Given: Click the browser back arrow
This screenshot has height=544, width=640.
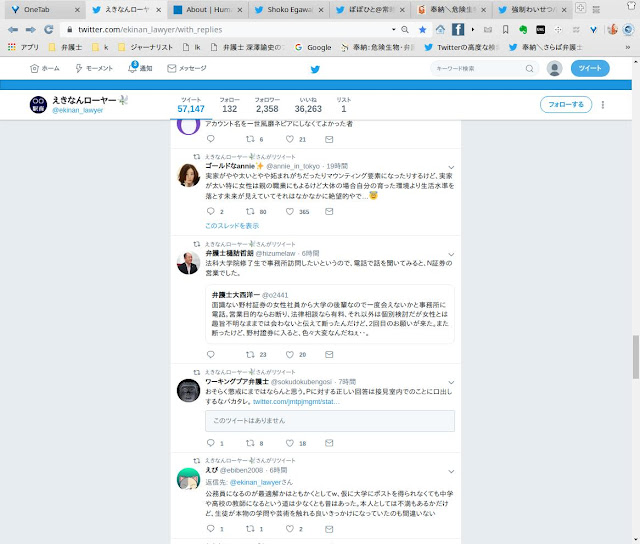Looking at the screenshot, I should [x=13, y=29].
